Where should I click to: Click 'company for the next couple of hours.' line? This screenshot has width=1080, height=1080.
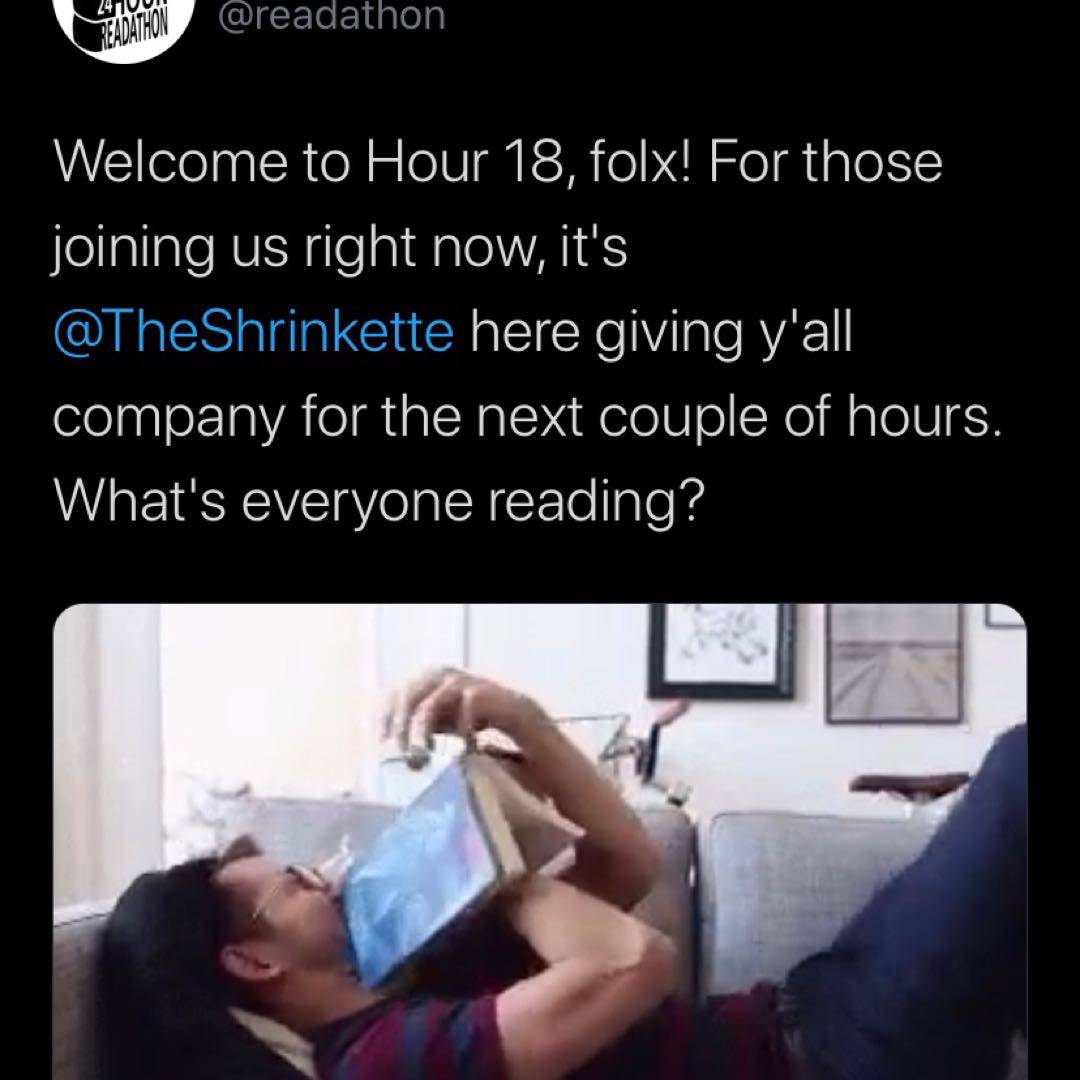click(x=528, y=417)
